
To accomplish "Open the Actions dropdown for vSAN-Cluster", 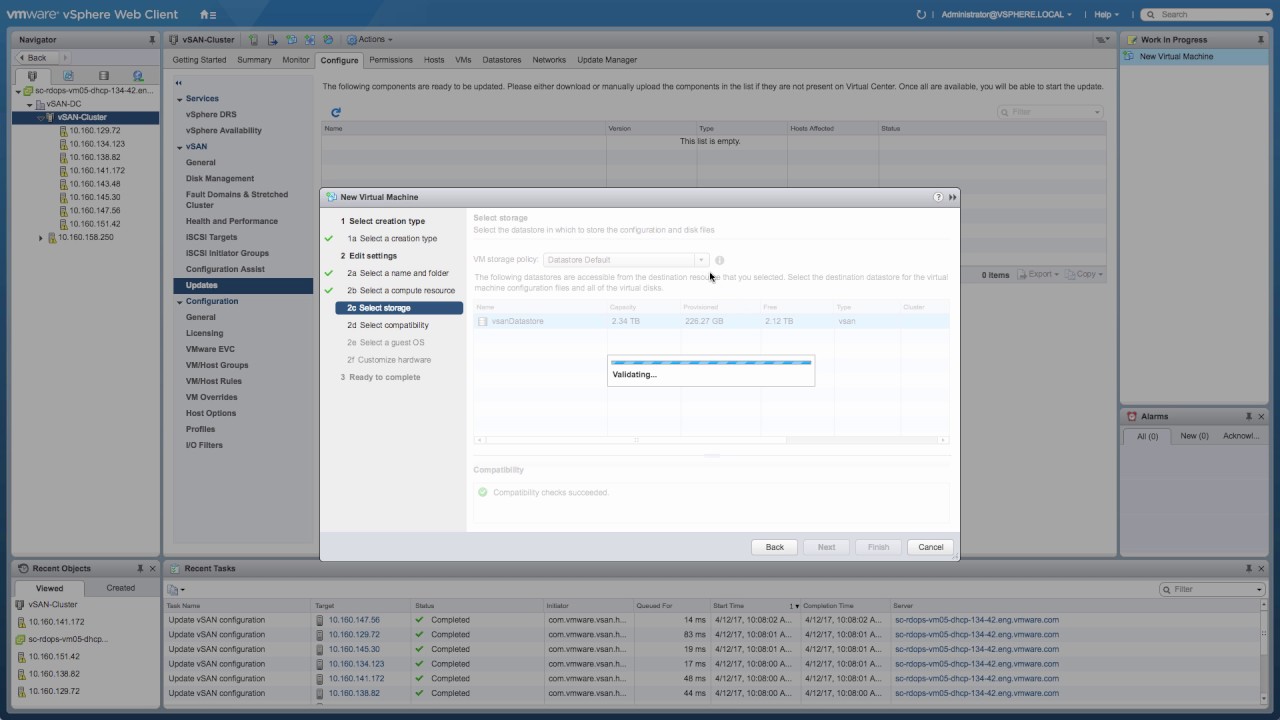I will (x=370, y=40).
